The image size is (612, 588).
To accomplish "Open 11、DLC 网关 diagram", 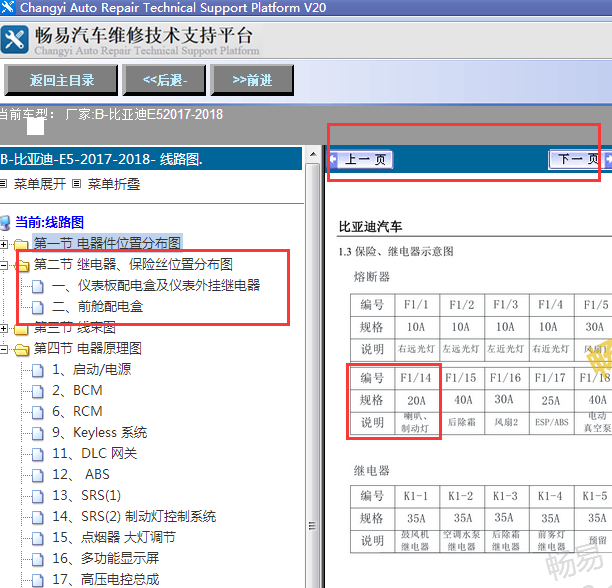I will click(95, 453).
